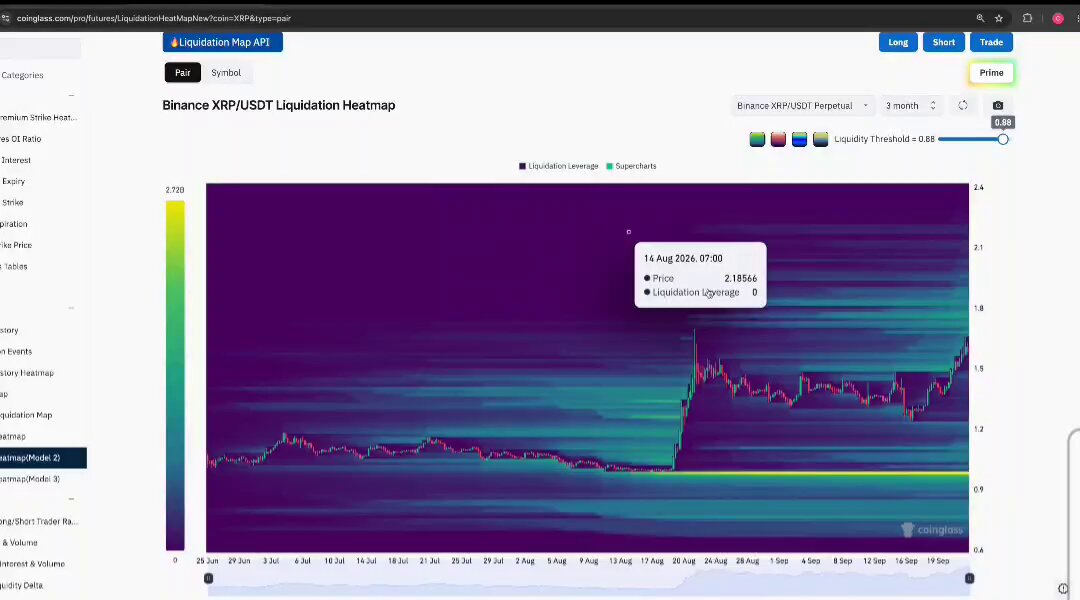The image size is (1080, 600).
Task: Open Liquidation Map in the sidebar
Action: [26, 415]
